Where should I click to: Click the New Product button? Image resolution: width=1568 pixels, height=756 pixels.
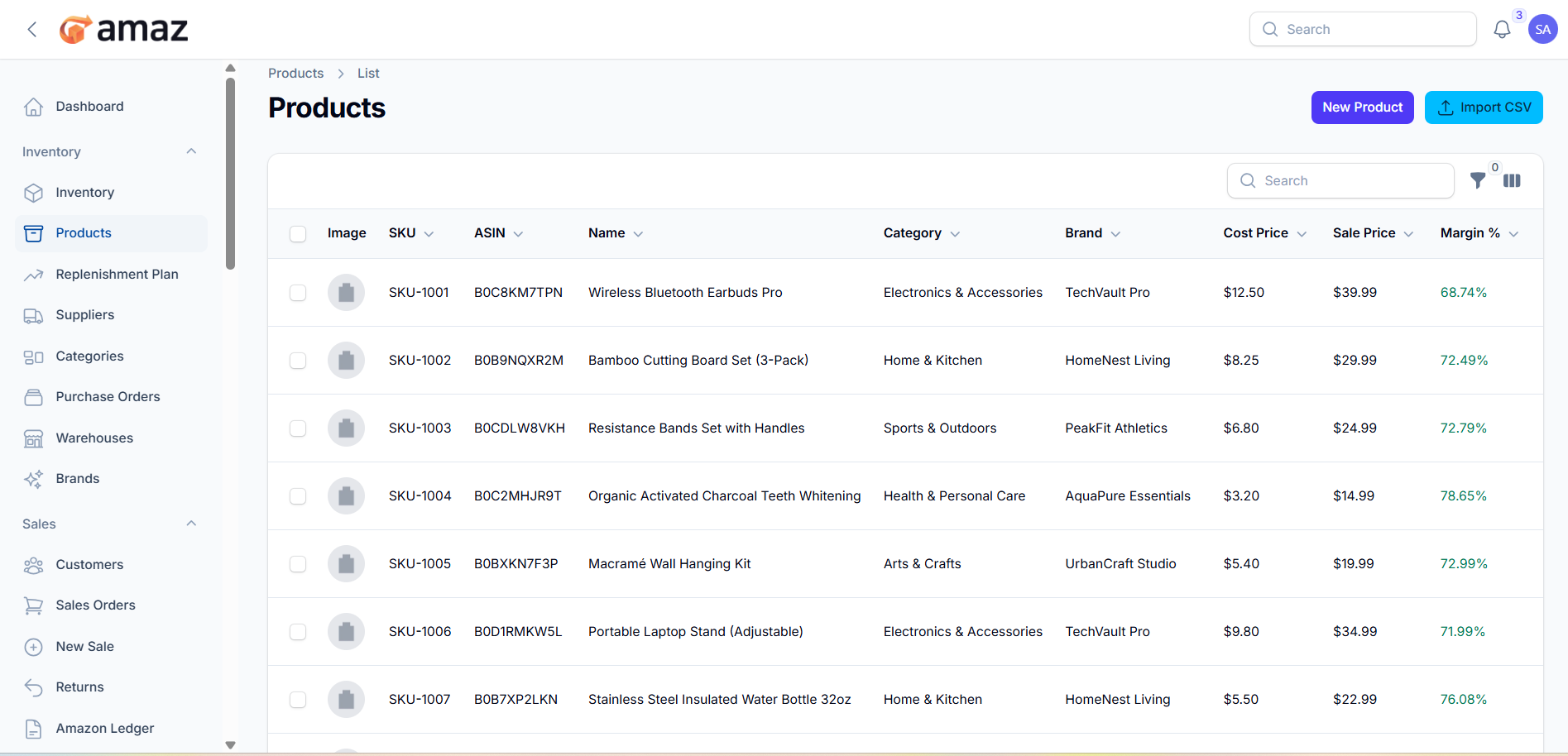1362,108
